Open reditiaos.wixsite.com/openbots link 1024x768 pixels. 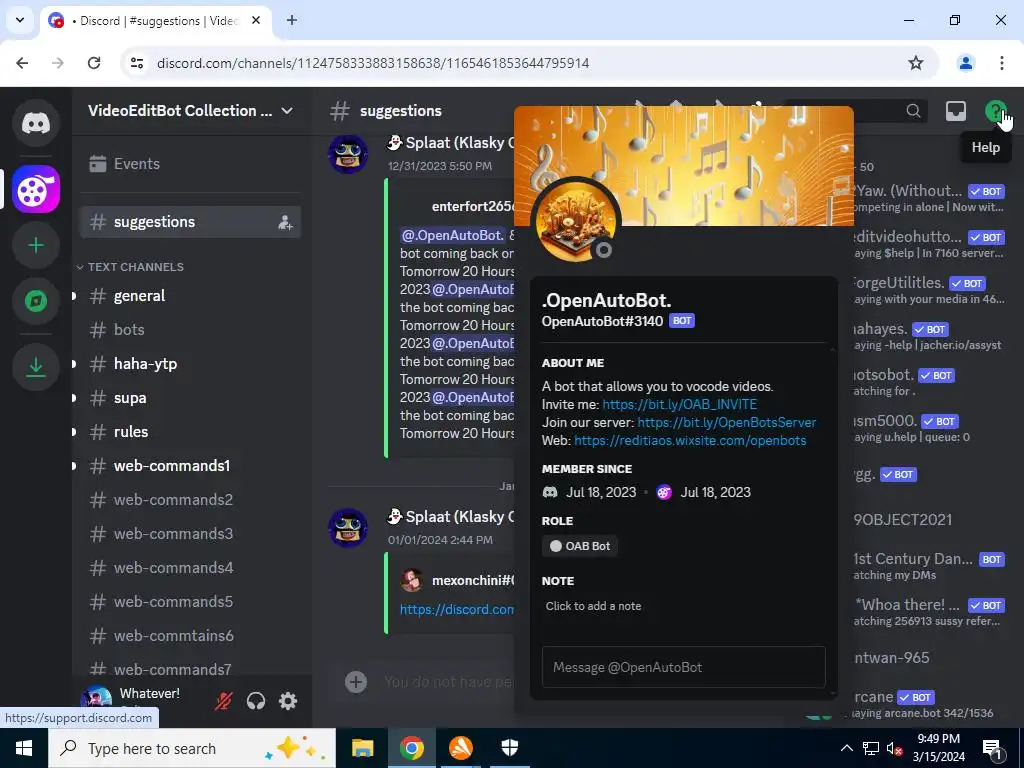(x=690, y=441)
